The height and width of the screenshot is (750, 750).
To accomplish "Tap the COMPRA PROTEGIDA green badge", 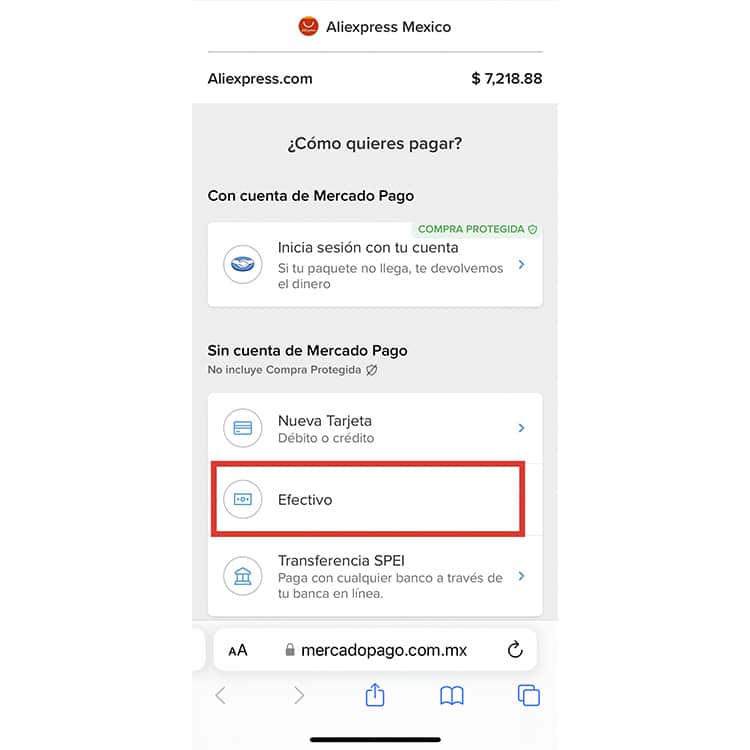I will (477, 230).
